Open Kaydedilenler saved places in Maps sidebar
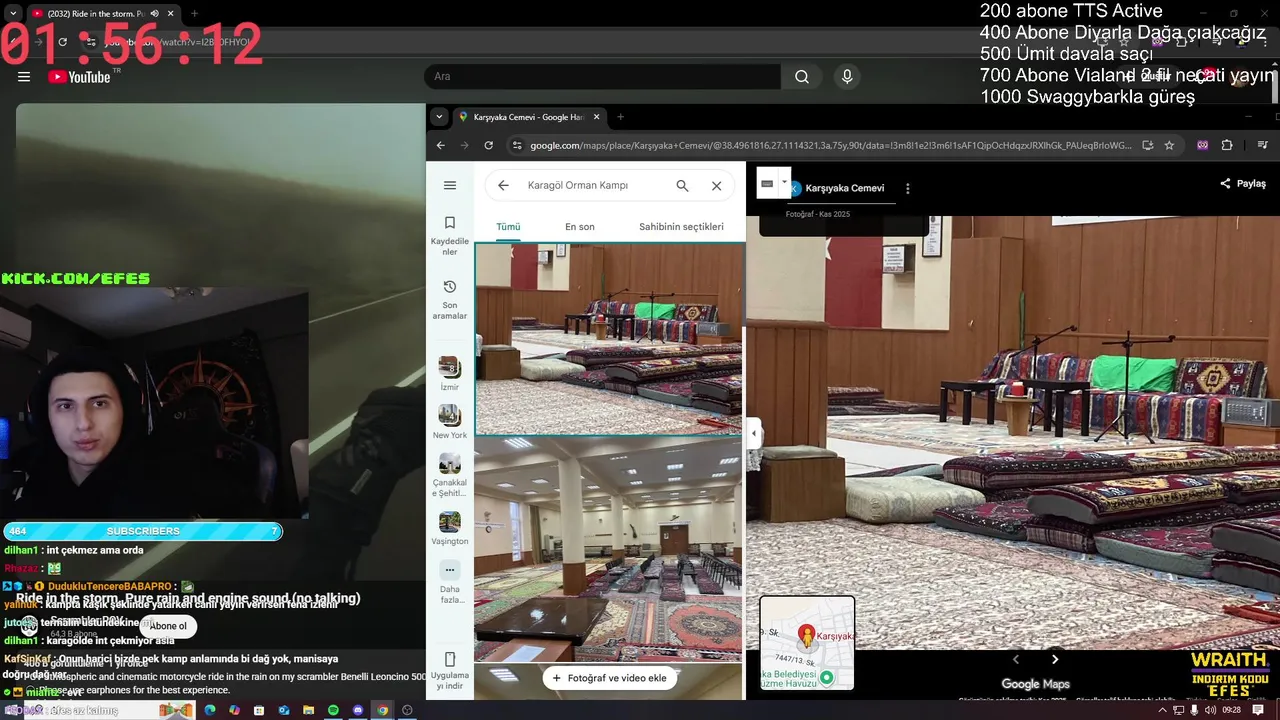 [450, 235]
